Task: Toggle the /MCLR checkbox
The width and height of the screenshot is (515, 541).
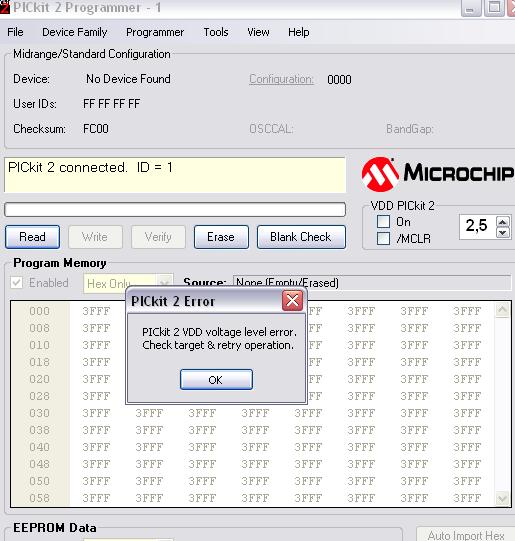Action: tap(384, 238)
